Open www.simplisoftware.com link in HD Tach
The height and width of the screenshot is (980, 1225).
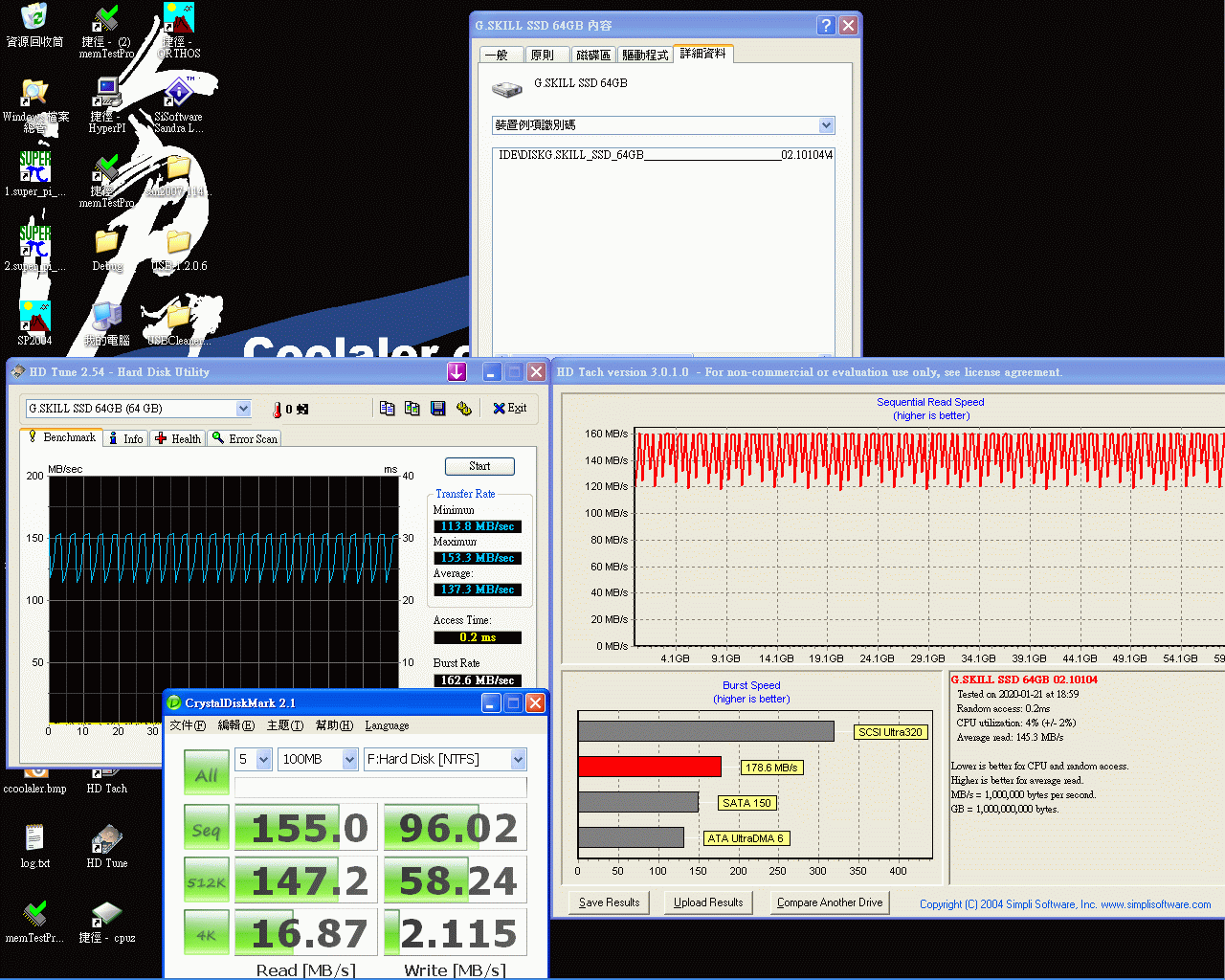point(1155,904)
